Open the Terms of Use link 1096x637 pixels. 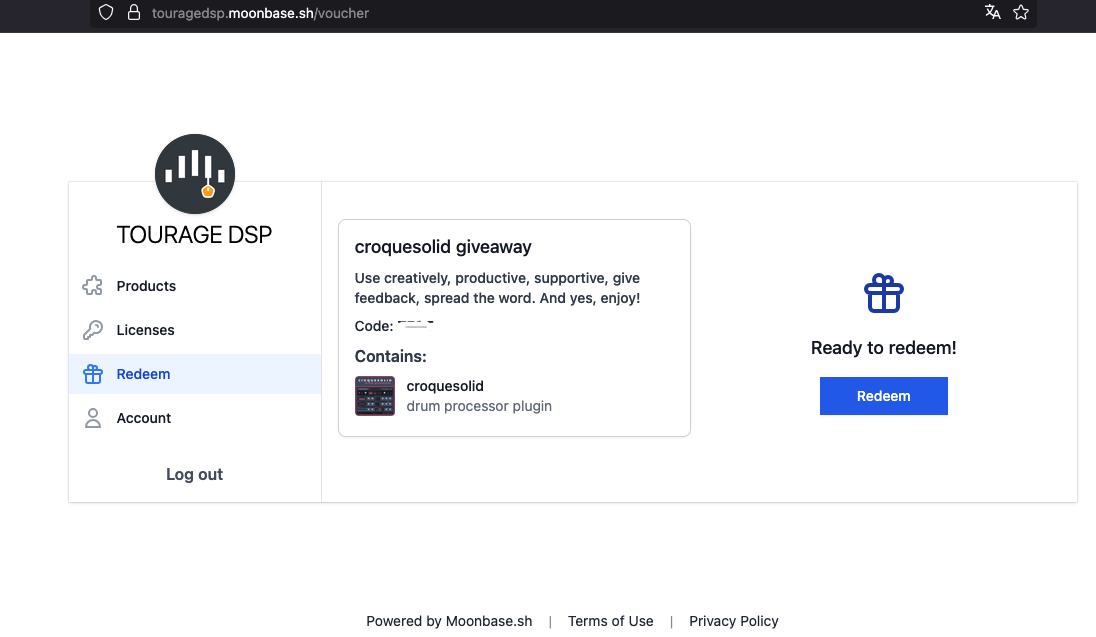(x=610, y=621)
